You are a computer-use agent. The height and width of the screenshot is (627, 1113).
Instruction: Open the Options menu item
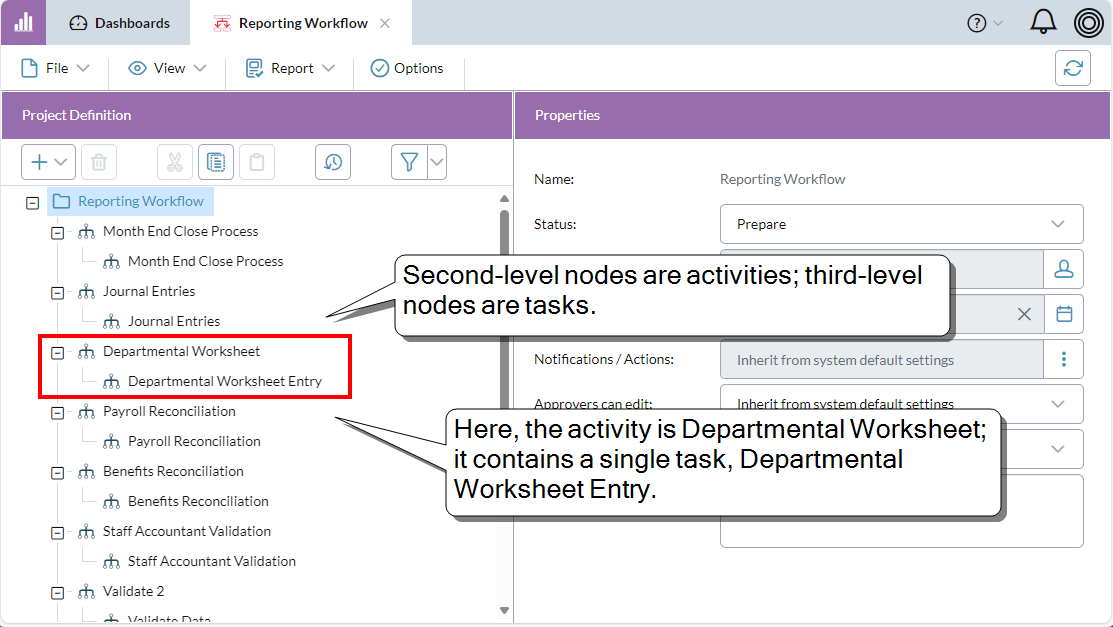(407, 68)
